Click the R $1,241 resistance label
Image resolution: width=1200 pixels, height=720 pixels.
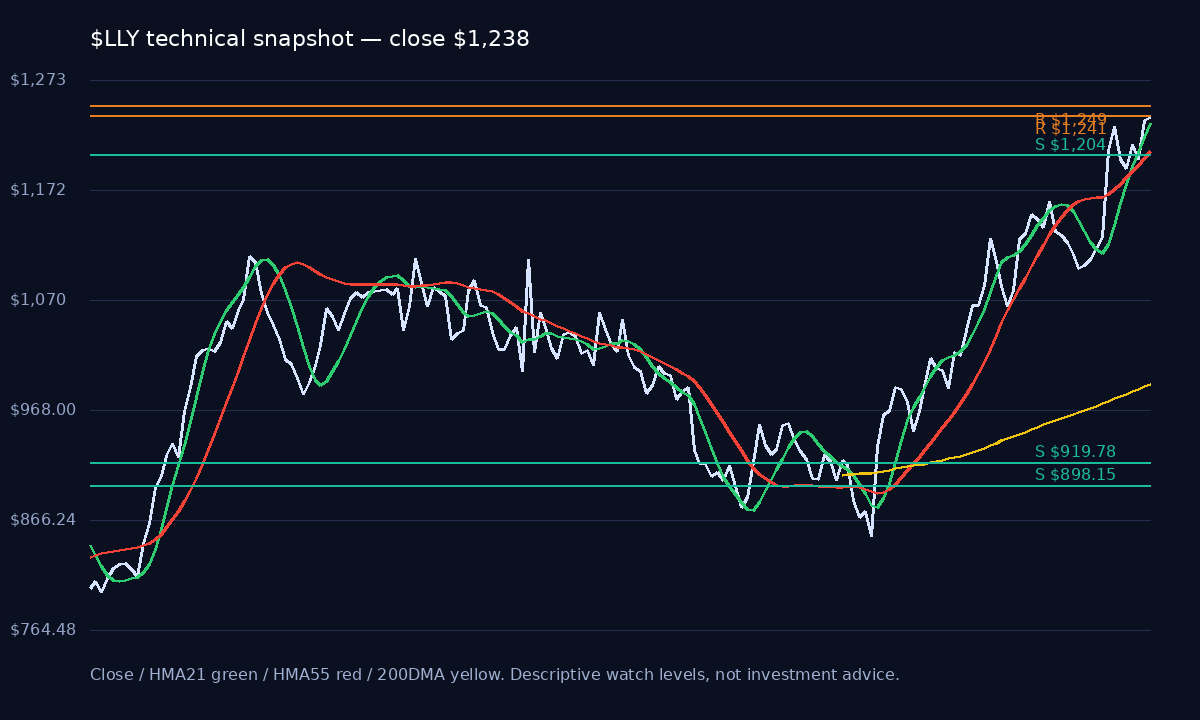1071,129
